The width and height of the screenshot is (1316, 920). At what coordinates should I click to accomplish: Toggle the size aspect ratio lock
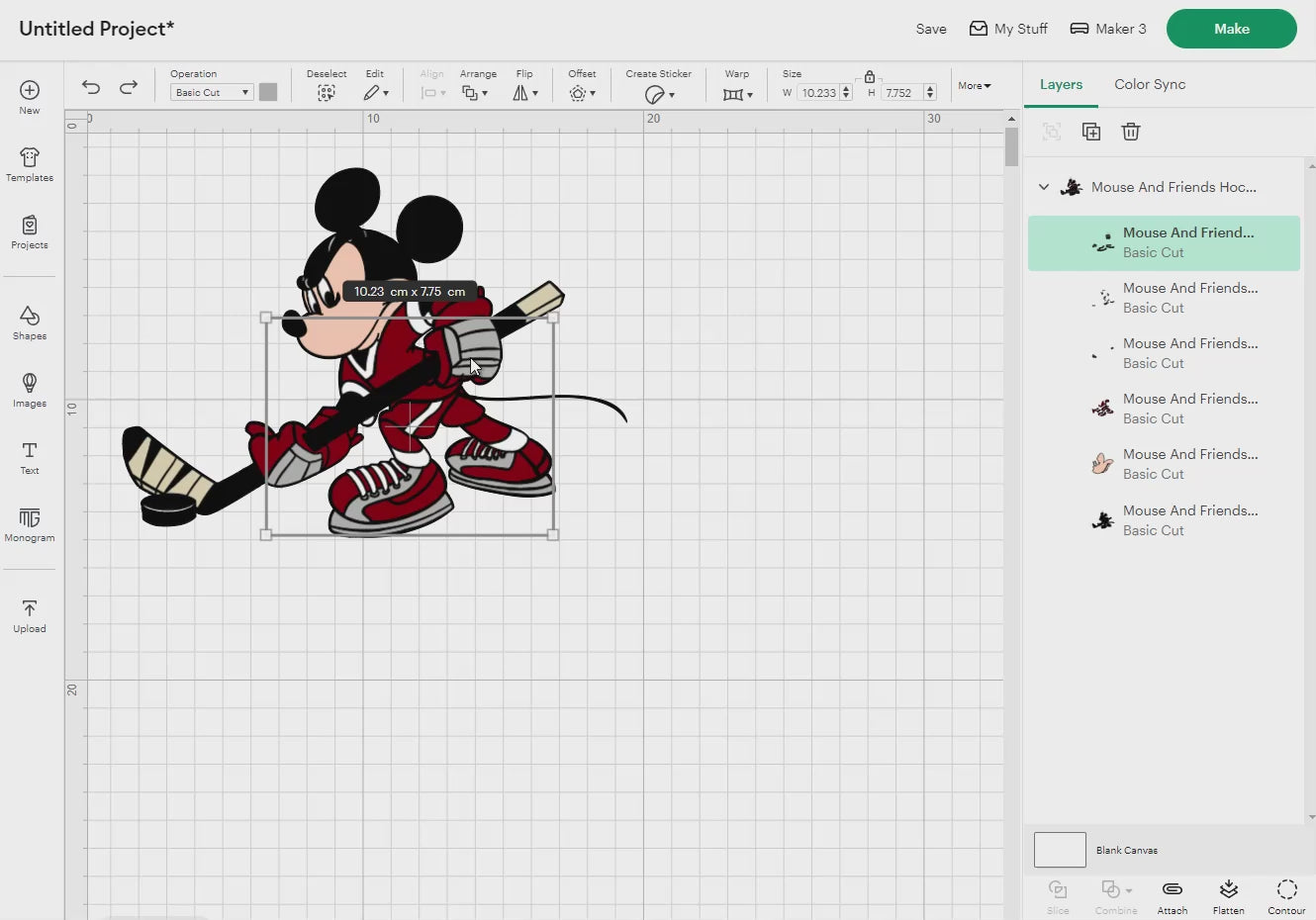click(870, 76)
